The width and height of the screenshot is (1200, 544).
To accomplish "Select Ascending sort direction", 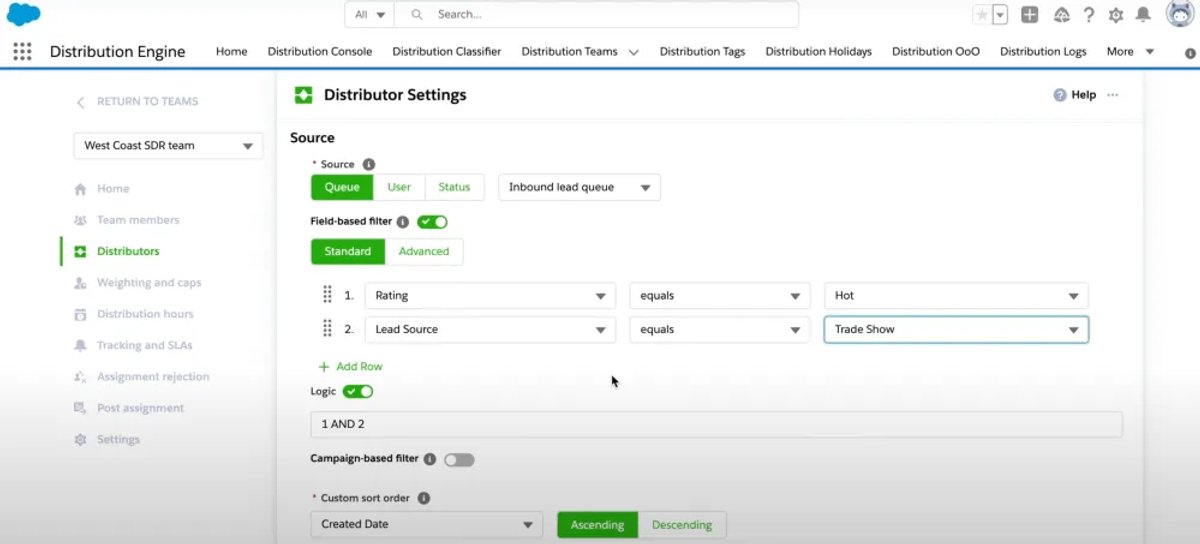I will pyautogui.click(x=597, y=525).
